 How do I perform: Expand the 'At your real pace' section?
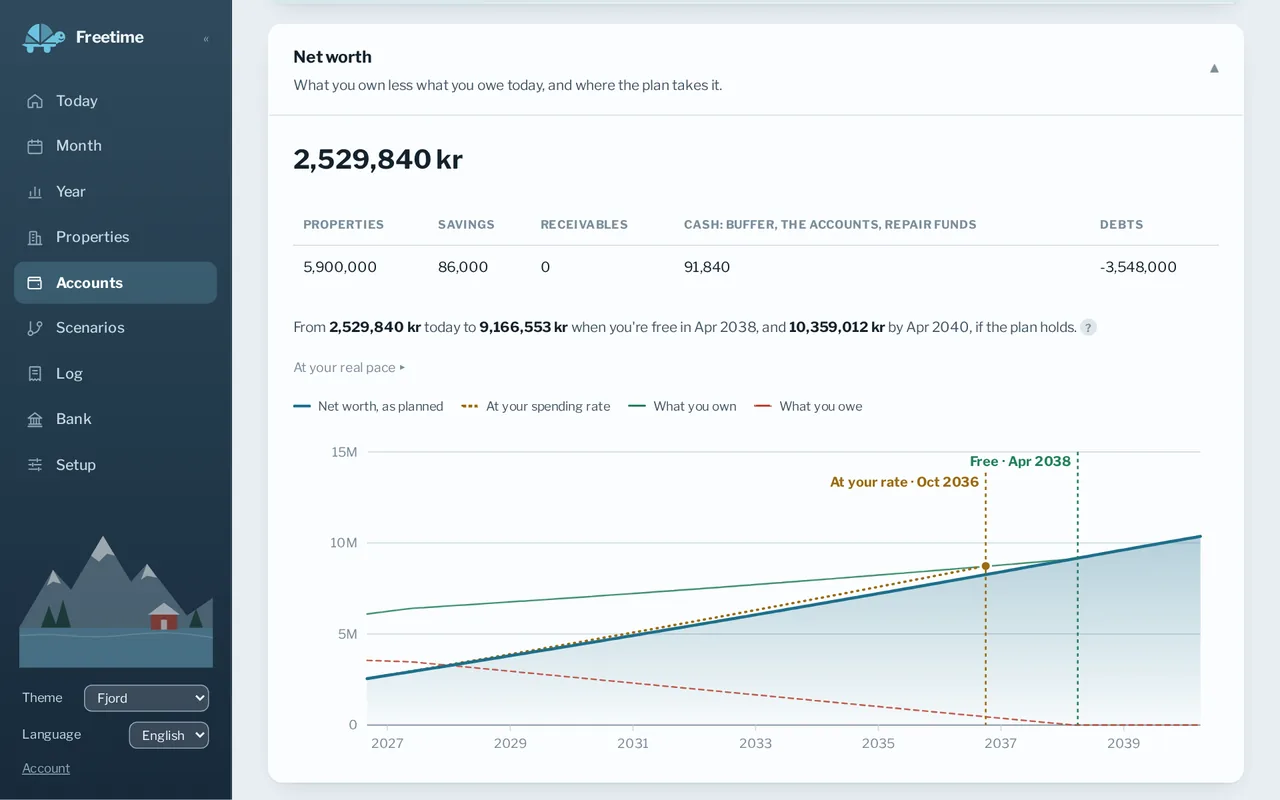349,368
